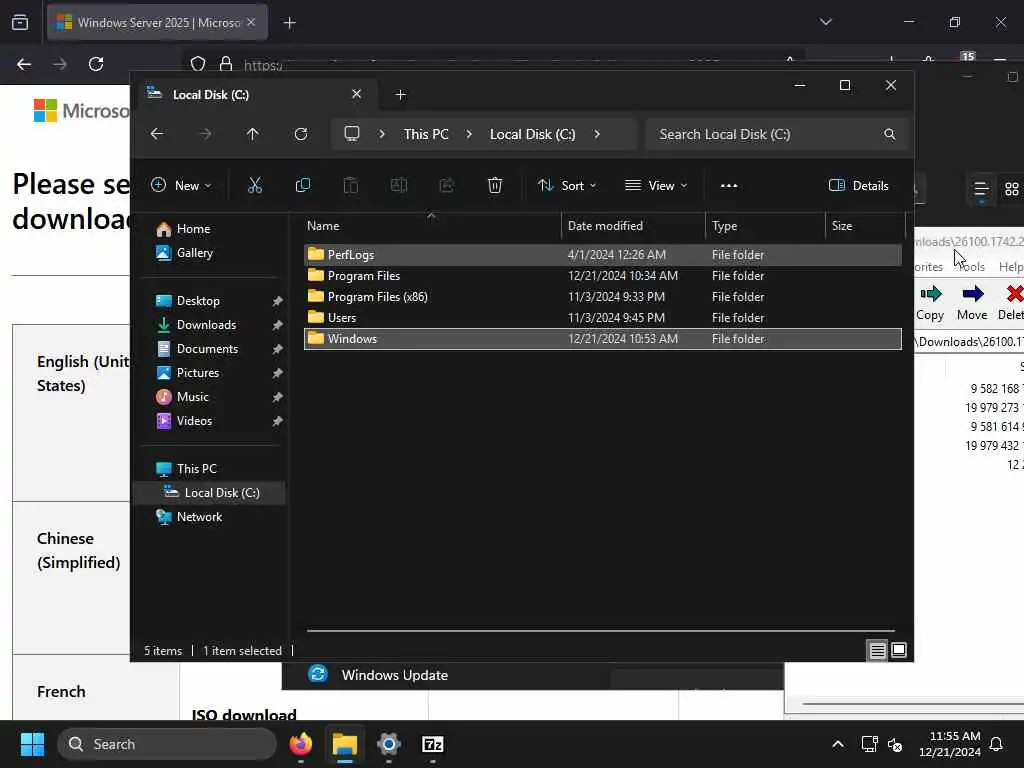Open the pinned Downloads folder in sidebar
This screenshot has width=1024, height=768.
coord(206,325)
